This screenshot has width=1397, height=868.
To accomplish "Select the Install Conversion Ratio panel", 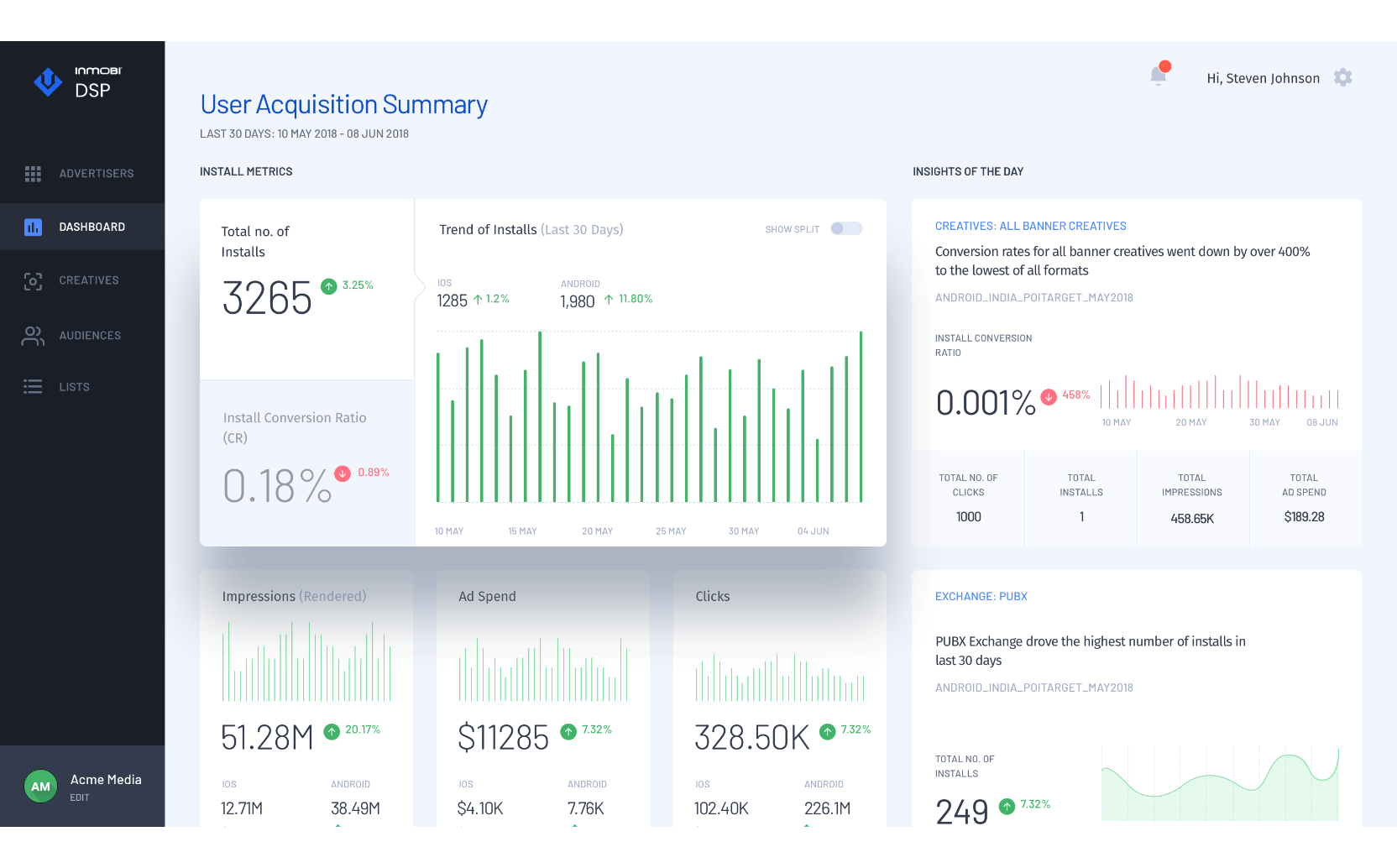I will click(306, 463).
